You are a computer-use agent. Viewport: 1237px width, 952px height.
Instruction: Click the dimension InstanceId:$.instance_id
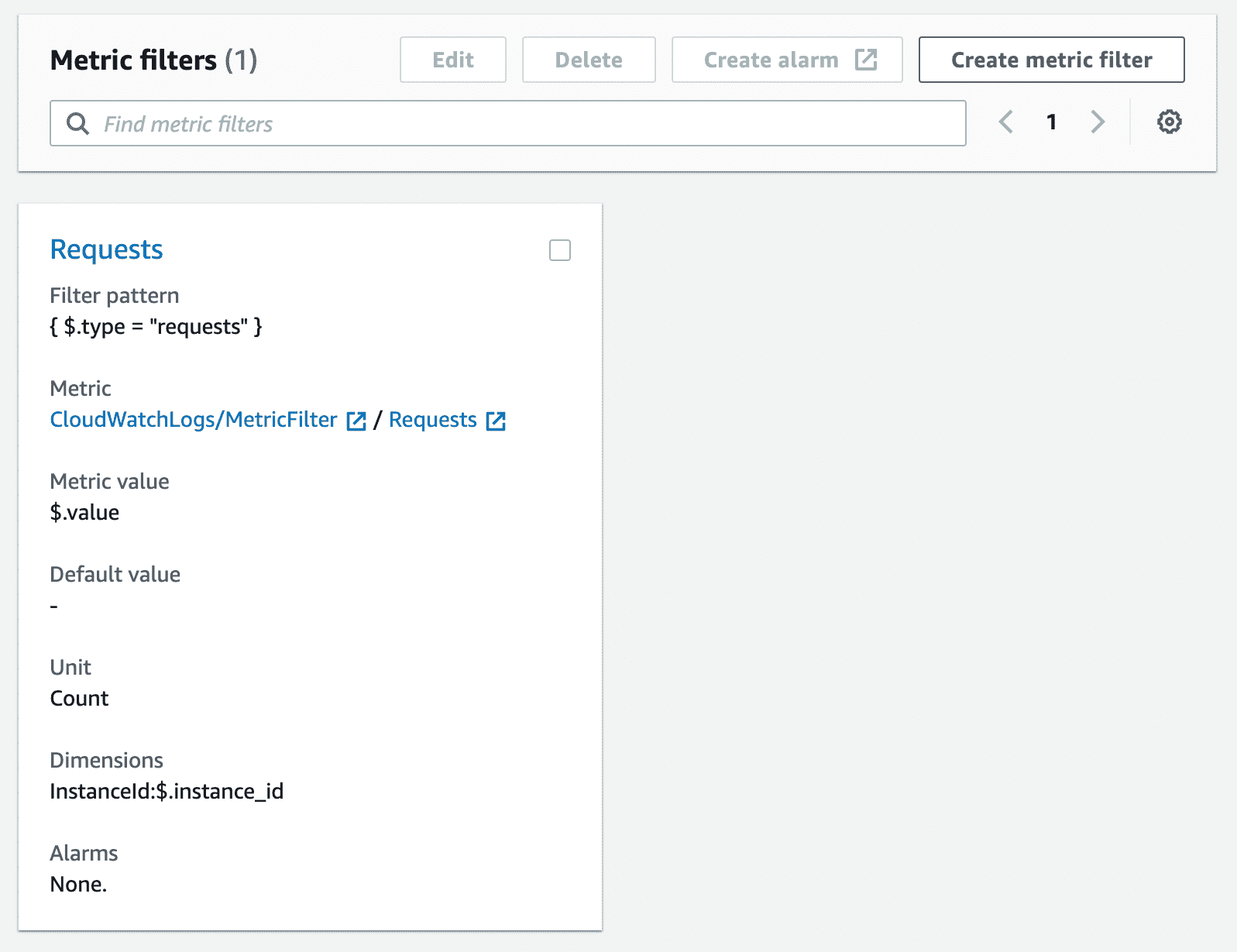click(167, 792)
